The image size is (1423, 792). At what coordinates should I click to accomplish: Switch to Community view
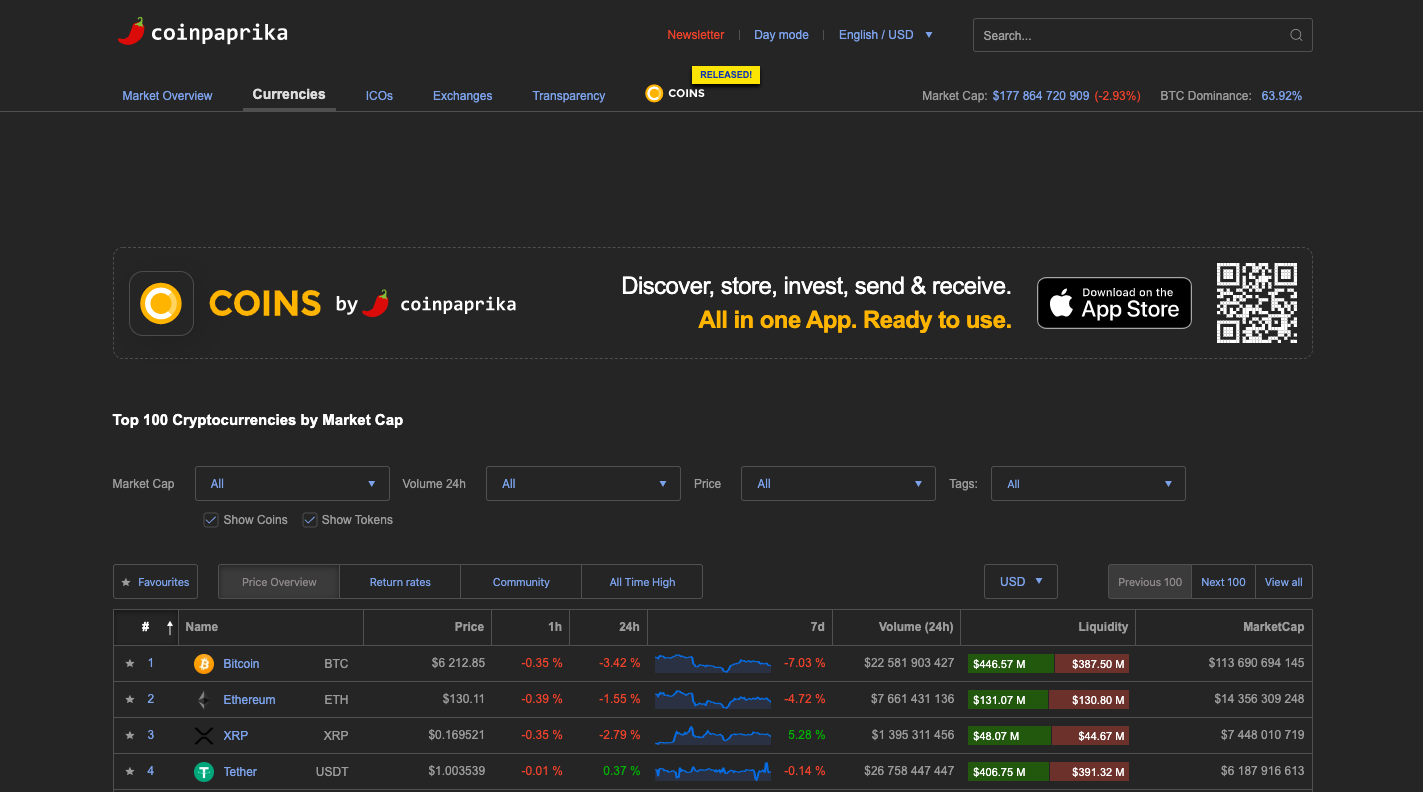[521, 582]
